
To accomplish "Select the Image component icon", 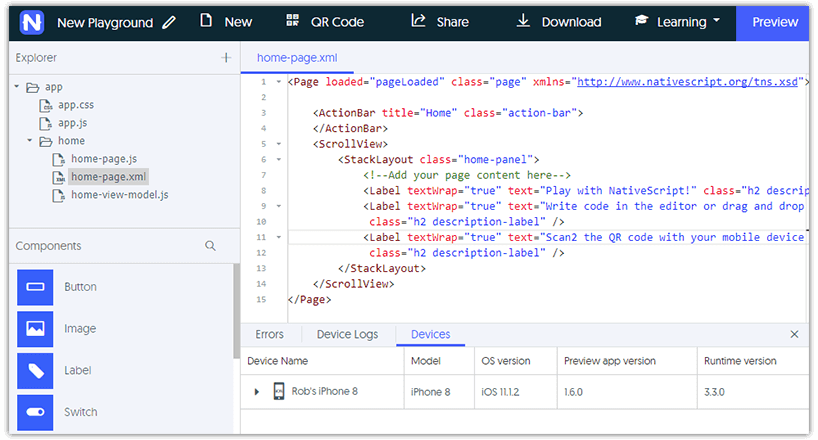I will pos(35,329).
